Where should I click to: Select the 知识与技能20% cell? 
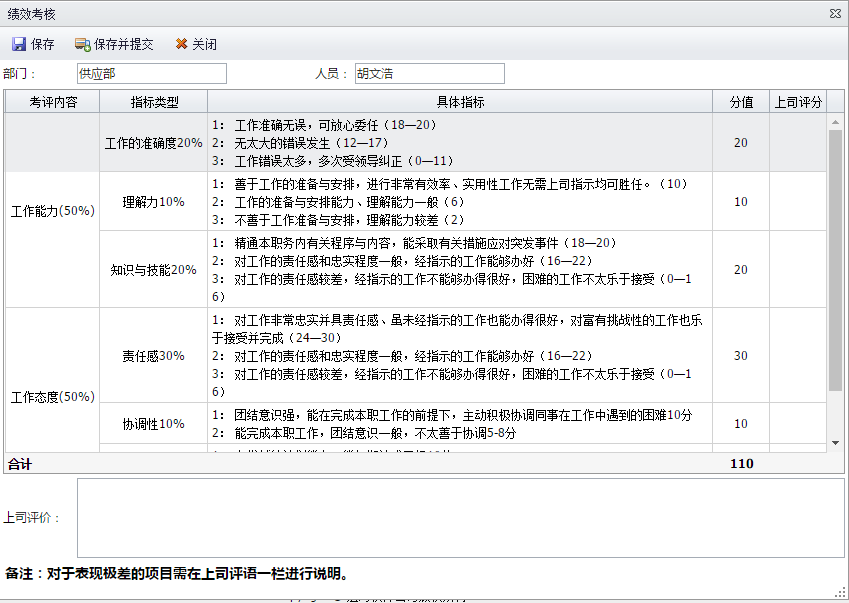pos(154,270)
